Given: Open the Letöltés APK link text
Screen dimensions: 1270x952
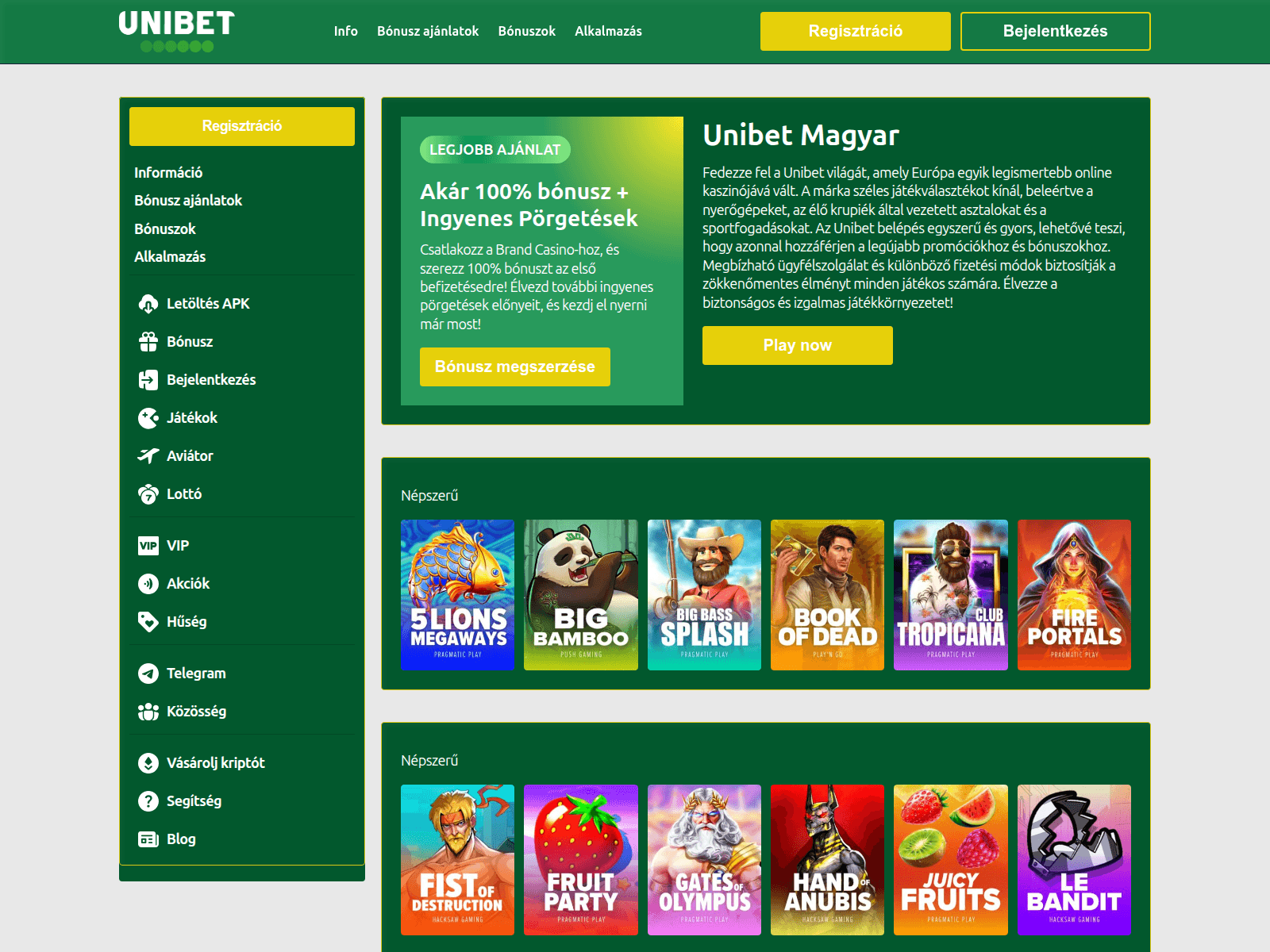Looking at the screenshot, I should coord(208,304).
